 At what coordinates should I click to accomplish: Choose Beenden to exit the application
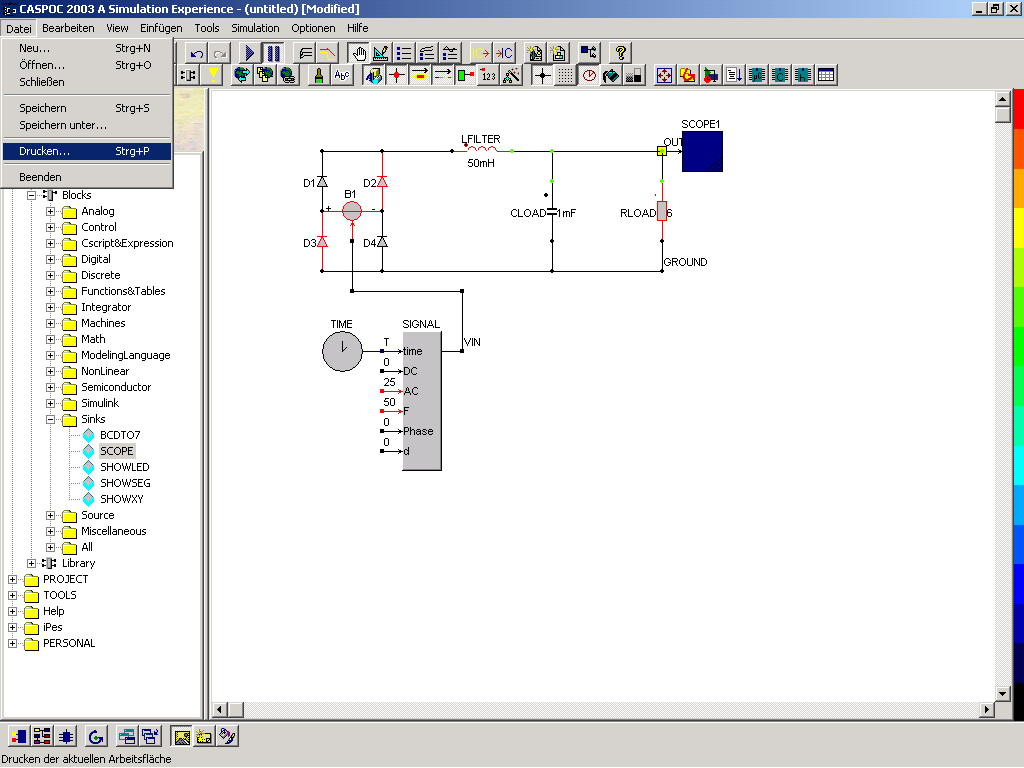(87, 177)
